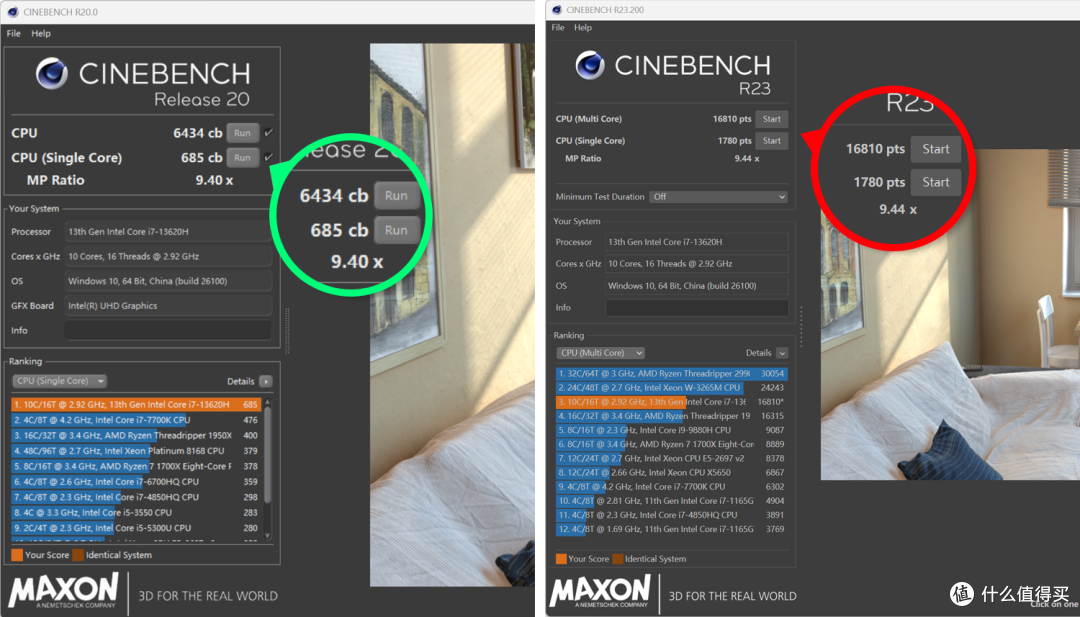Screen dimensions: 1080x617
Task: Select R23 ranking row i7-1165G7 scoring 4904
Action: [x=672, y=501]
